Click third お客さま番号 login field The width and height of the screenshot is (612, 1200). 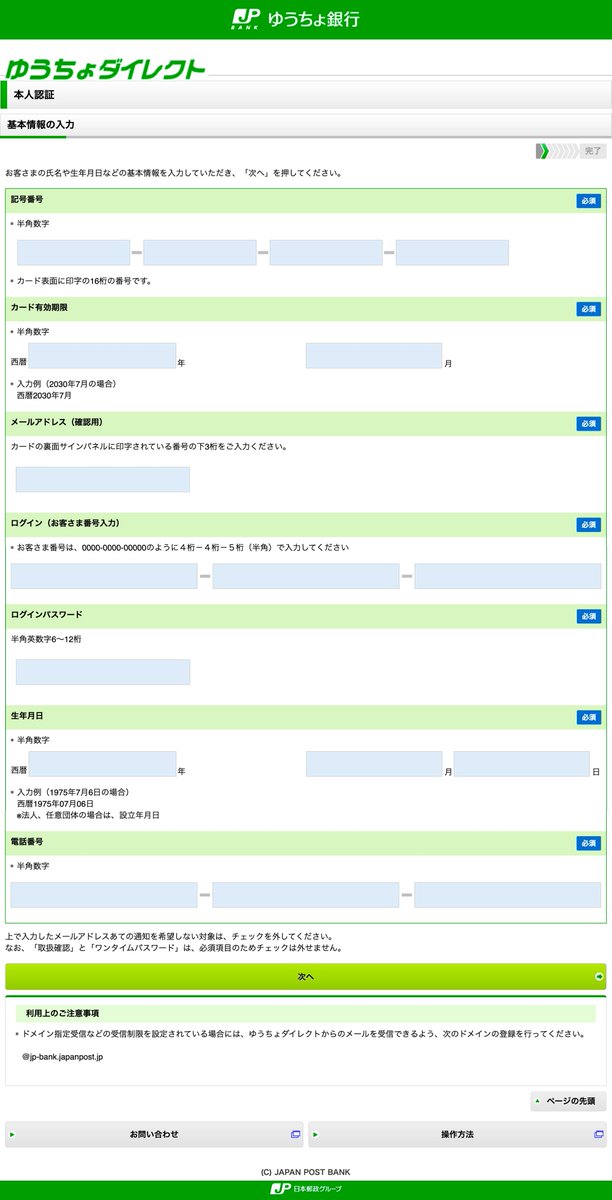508,576
